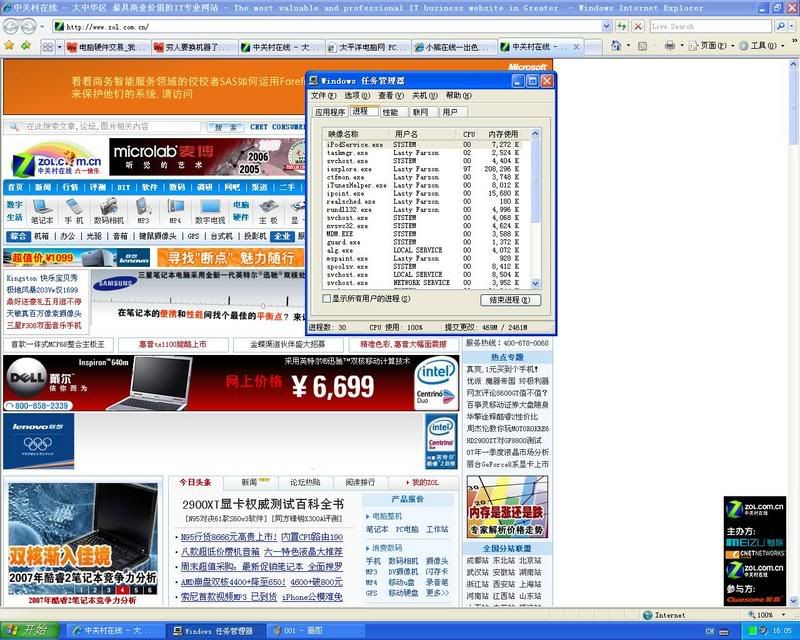The width and height of the screenshot is (800, 640).
Task: Click the Windows Start button
Action: (x=26, y=631)
